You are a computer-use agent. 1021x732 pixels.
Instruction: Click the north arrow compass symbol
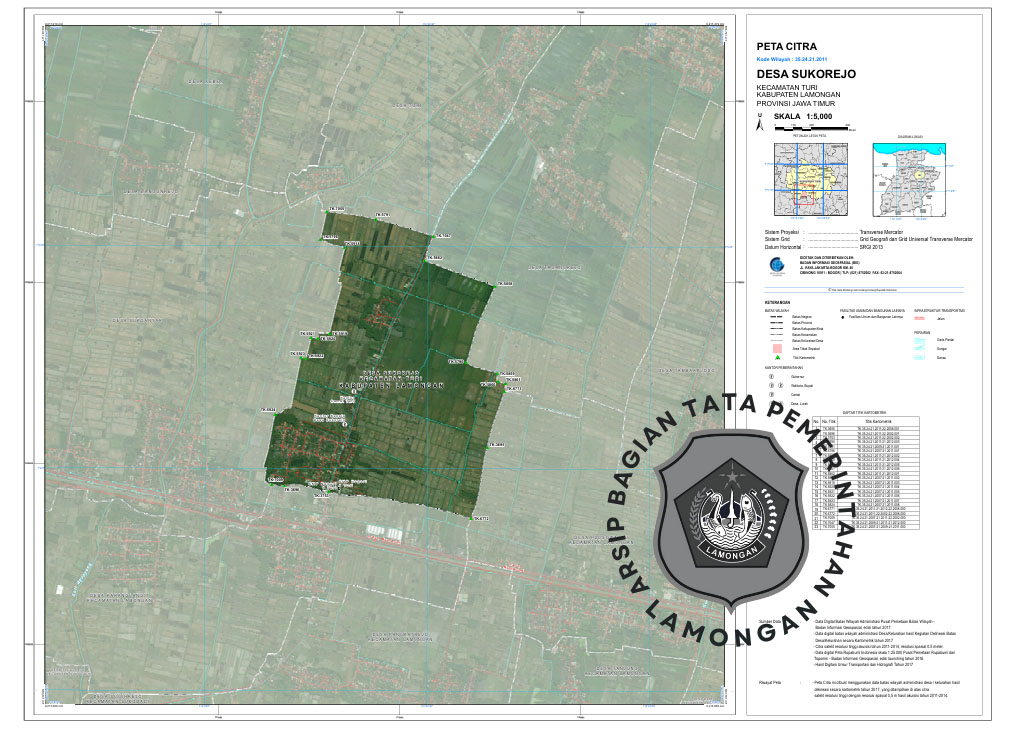pyautogui.click(x=760, y=125)
